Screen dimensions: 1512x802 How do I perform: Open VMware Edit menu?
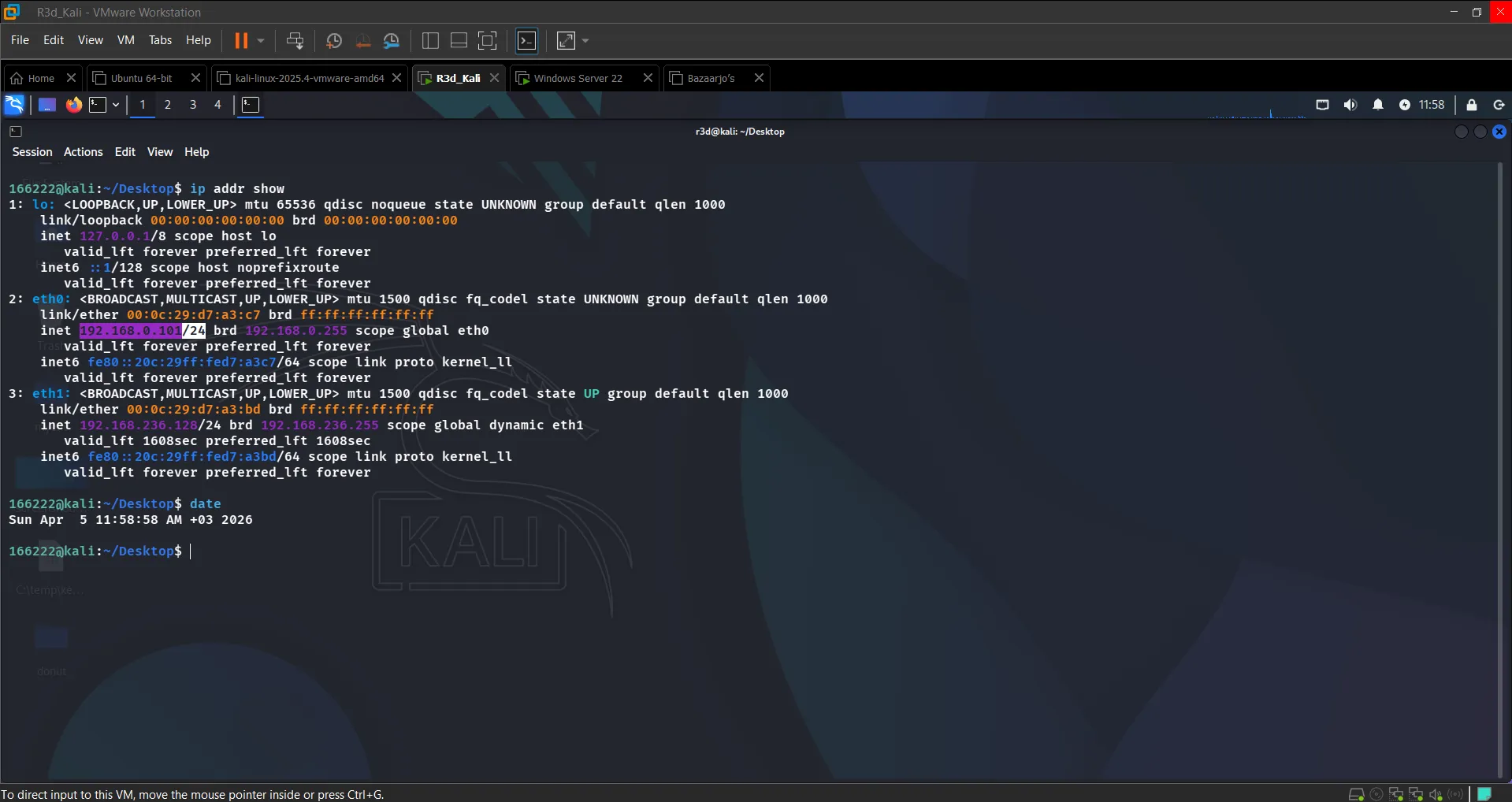click(x=54, y=40)
